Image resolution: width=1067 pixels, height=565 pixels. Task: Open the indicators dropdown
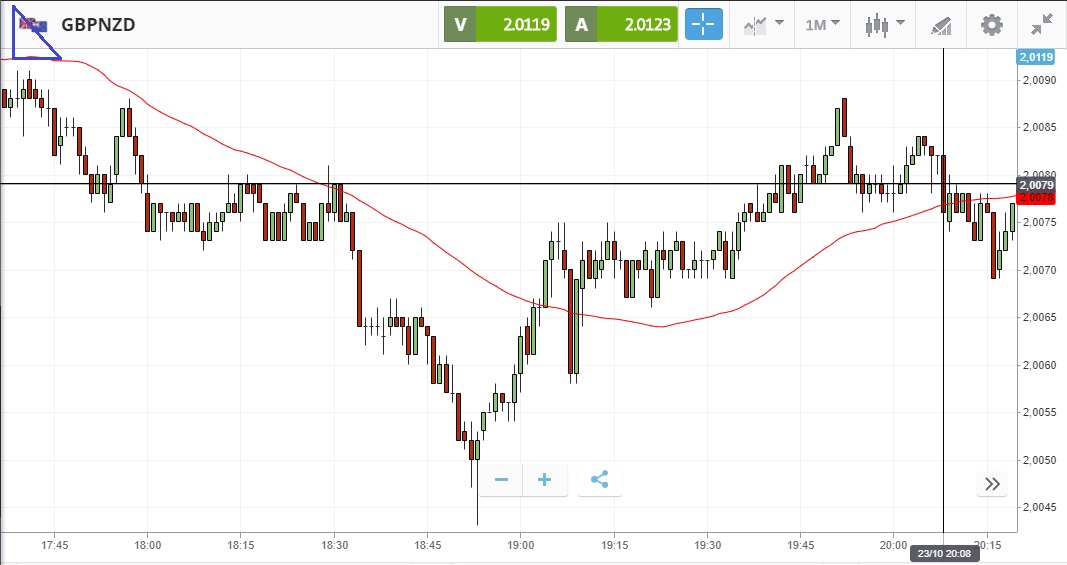[x=764, y=25]
